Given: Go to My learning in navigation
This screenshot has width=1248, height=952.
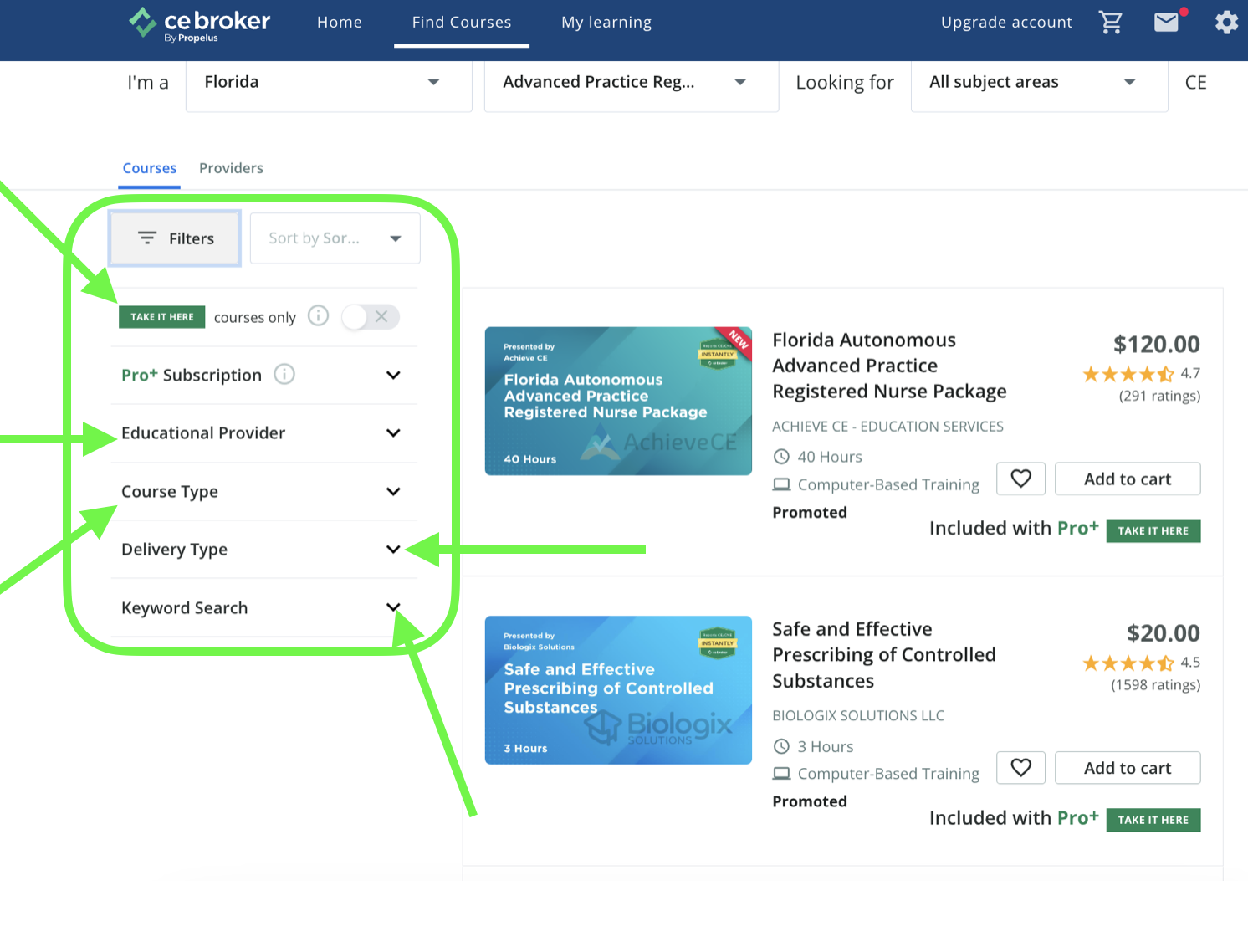Looking at the screenshot, I should tap(606, 23).
